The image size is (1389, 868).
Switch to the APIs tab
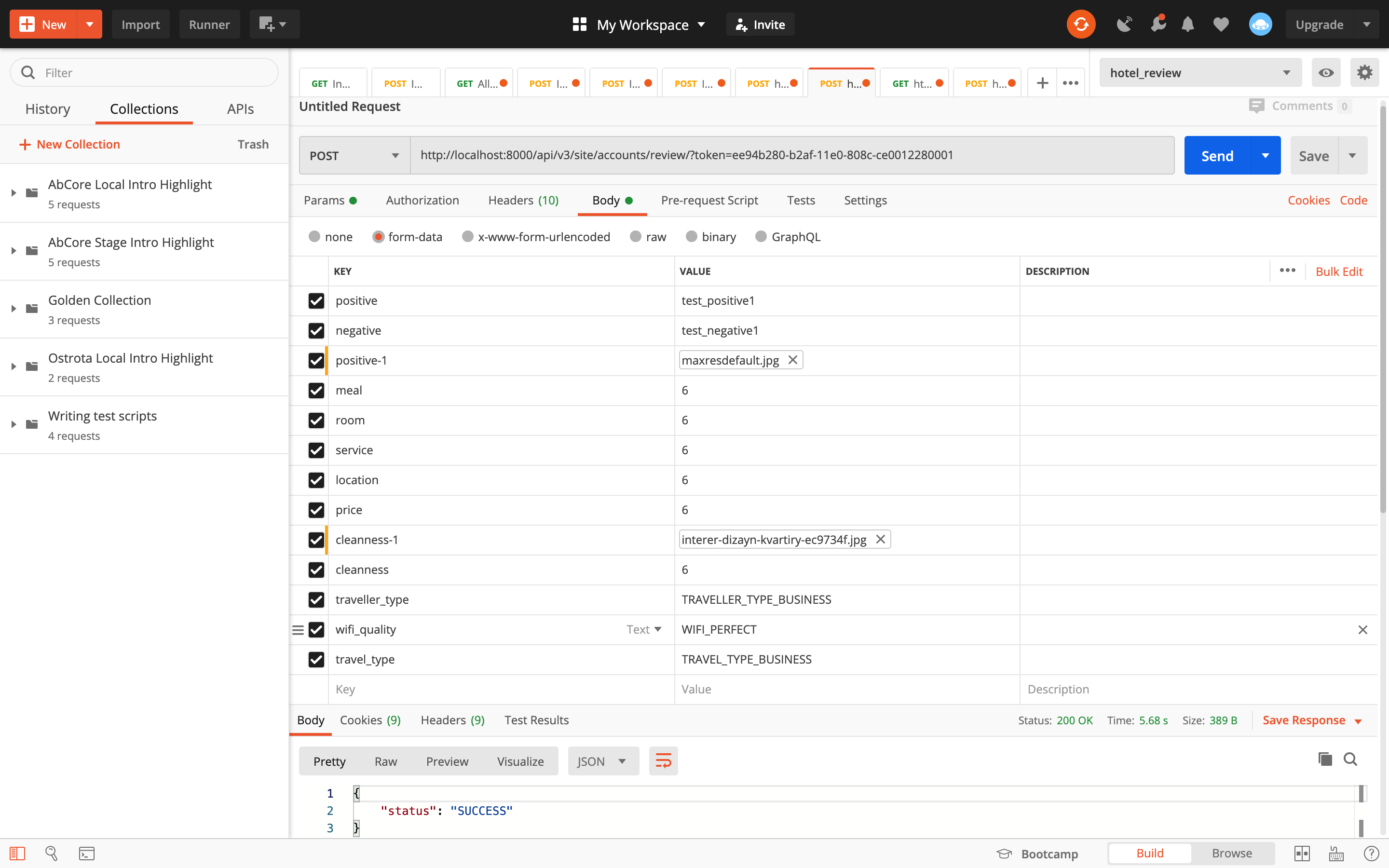click(240, 108)
